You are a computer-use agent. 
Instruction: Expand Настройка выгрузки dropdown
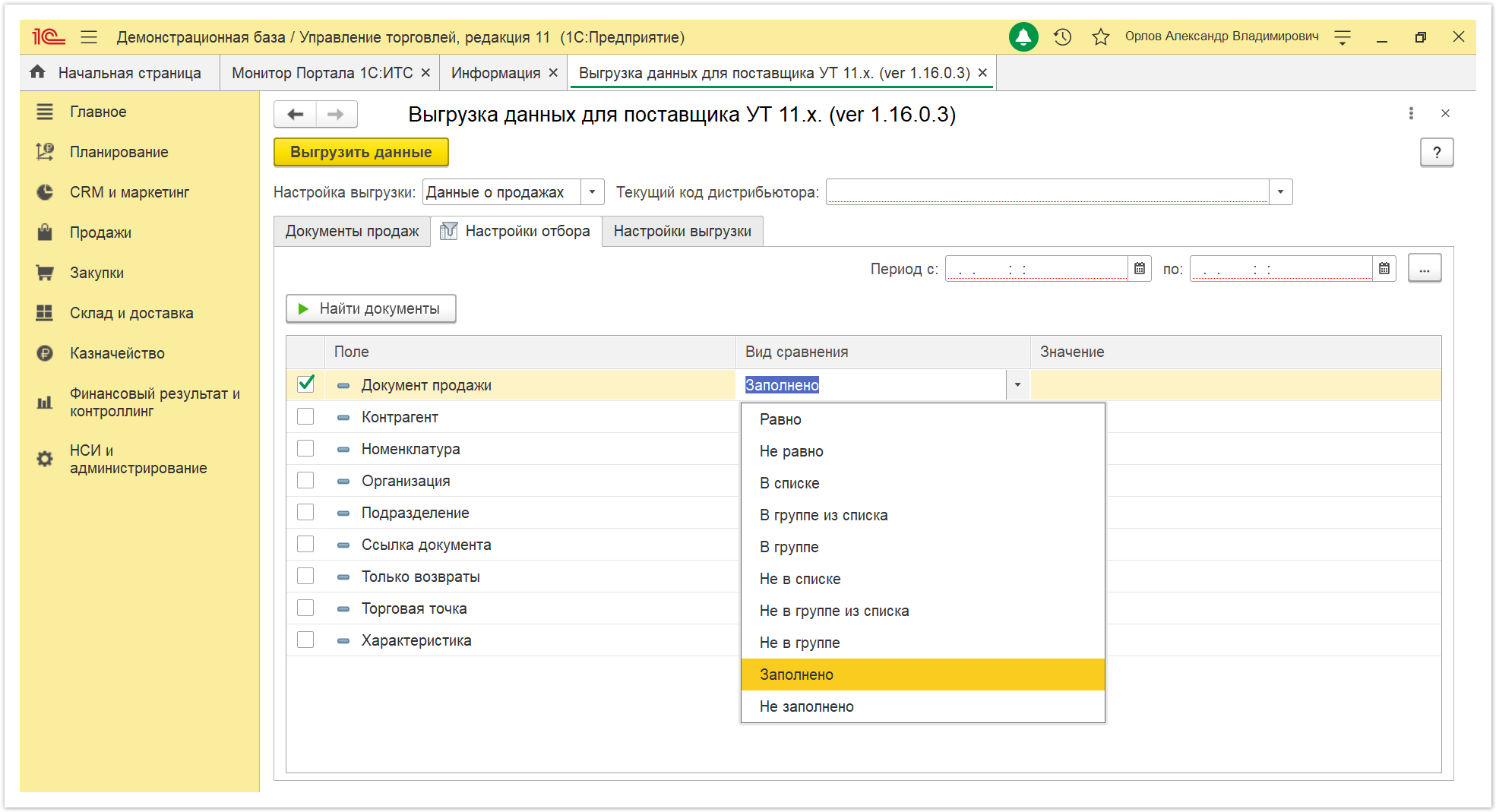pyautogui.click(x=592, y=192)
